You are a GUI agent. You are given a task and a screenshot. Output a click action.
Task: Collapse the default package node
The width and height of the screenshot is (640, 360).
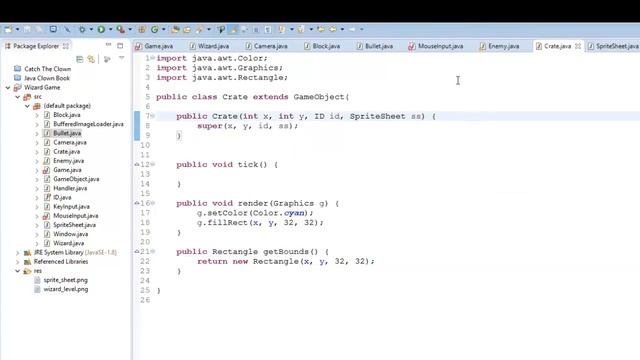27,106
